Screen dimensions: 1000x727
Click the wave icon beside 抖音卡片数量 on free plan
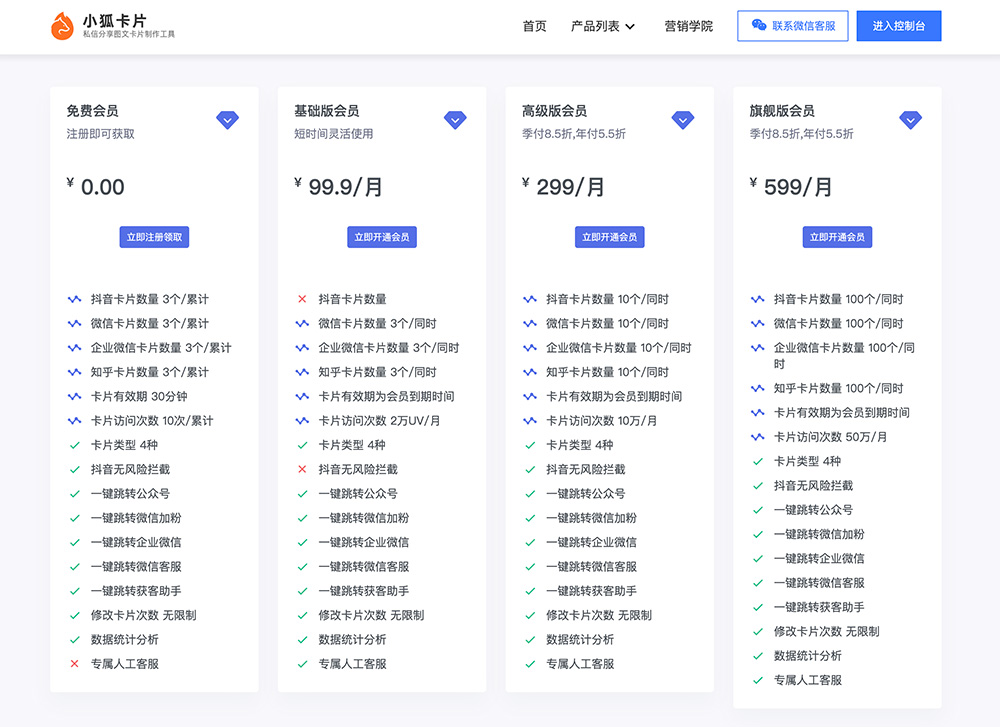point(74,299)
